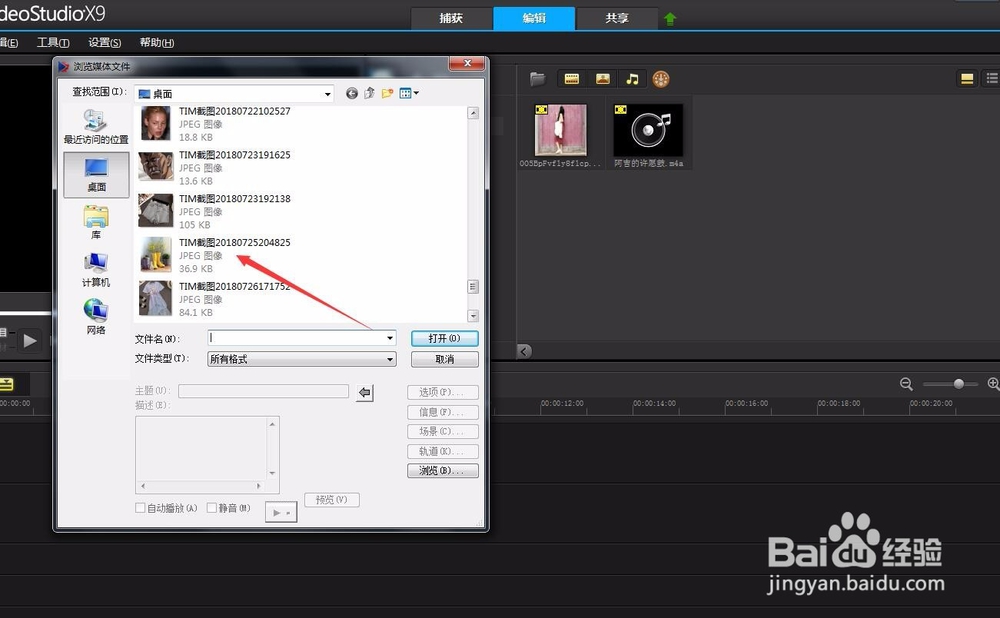This screenshot has height=618, width=1000.
Task: Select 桌面 Desktop sidebar location
Action: coord(96,175)
